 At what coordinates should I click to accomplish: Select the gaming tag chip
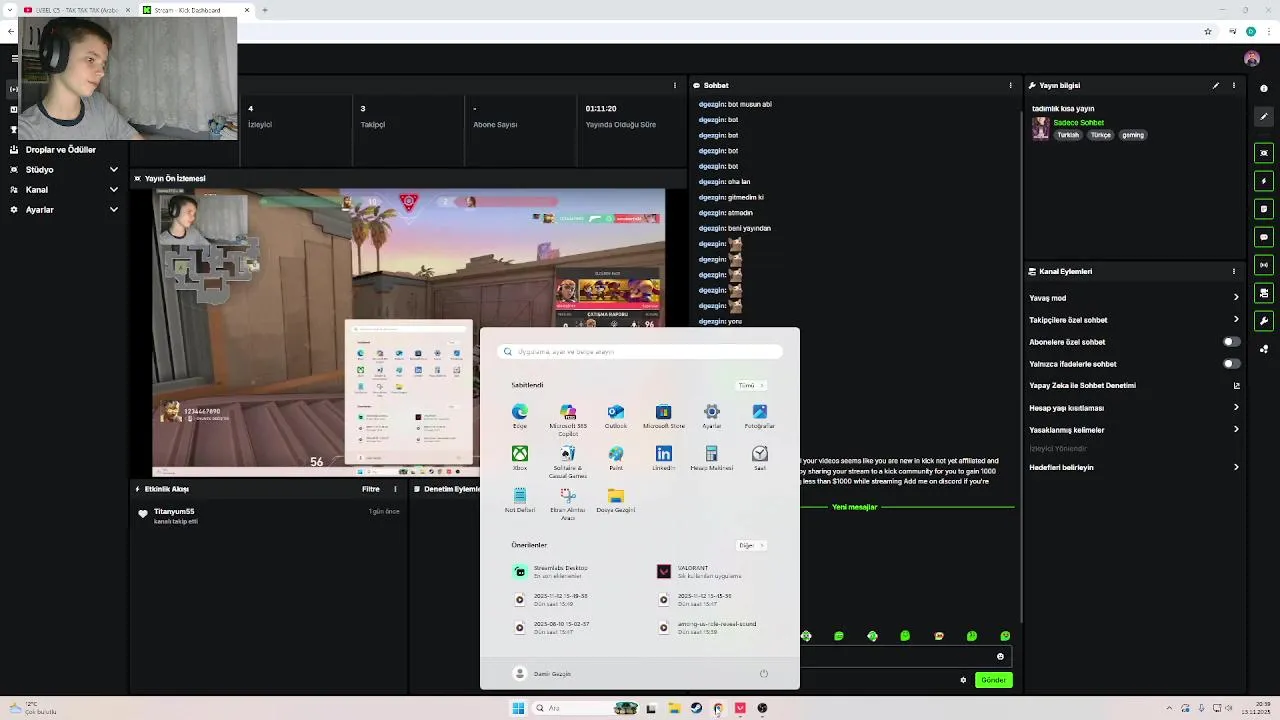click(1133, 135)
